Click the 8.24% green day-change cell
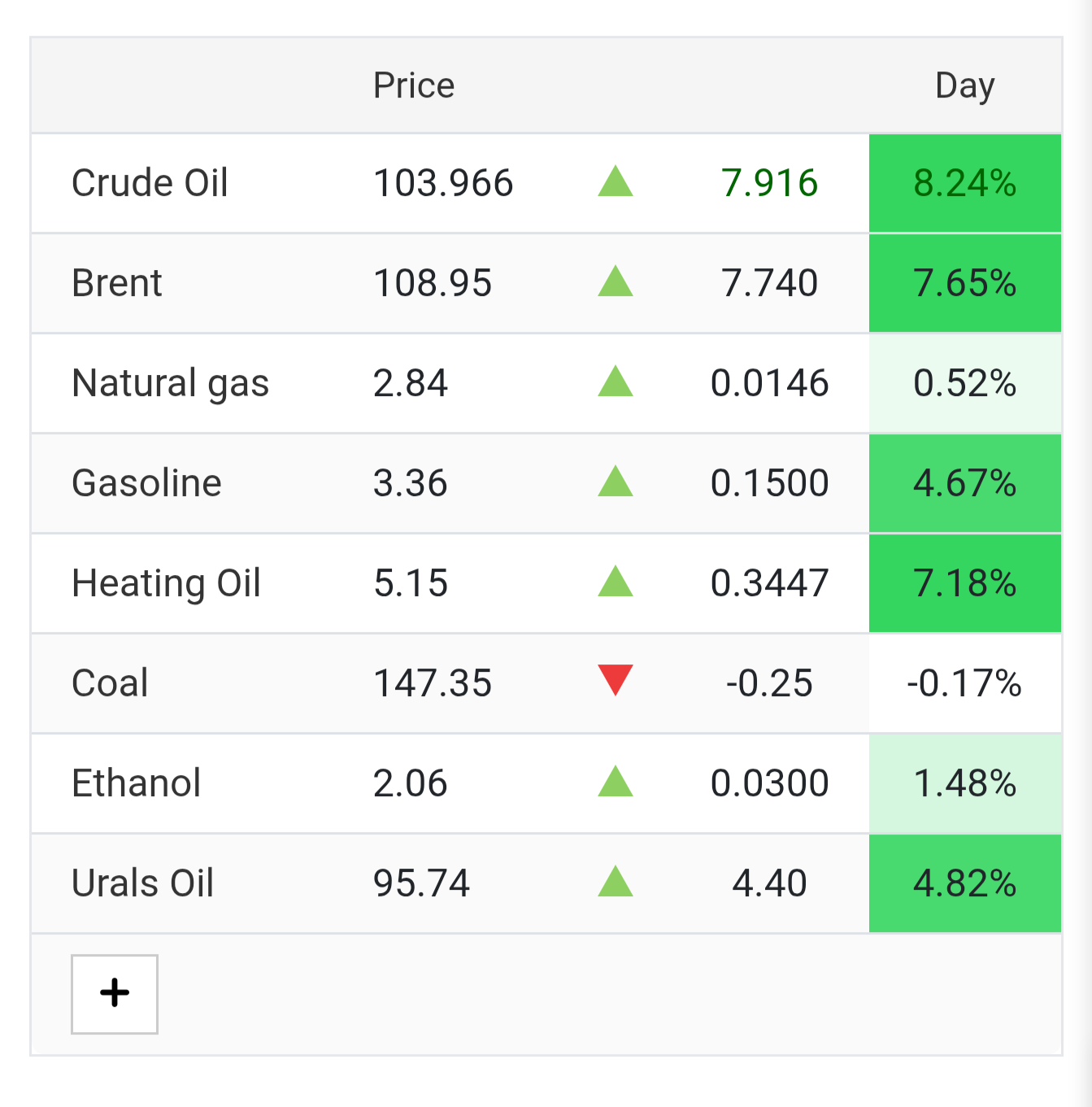This screenshot has height=1107, width=1092. coord(965,183)
